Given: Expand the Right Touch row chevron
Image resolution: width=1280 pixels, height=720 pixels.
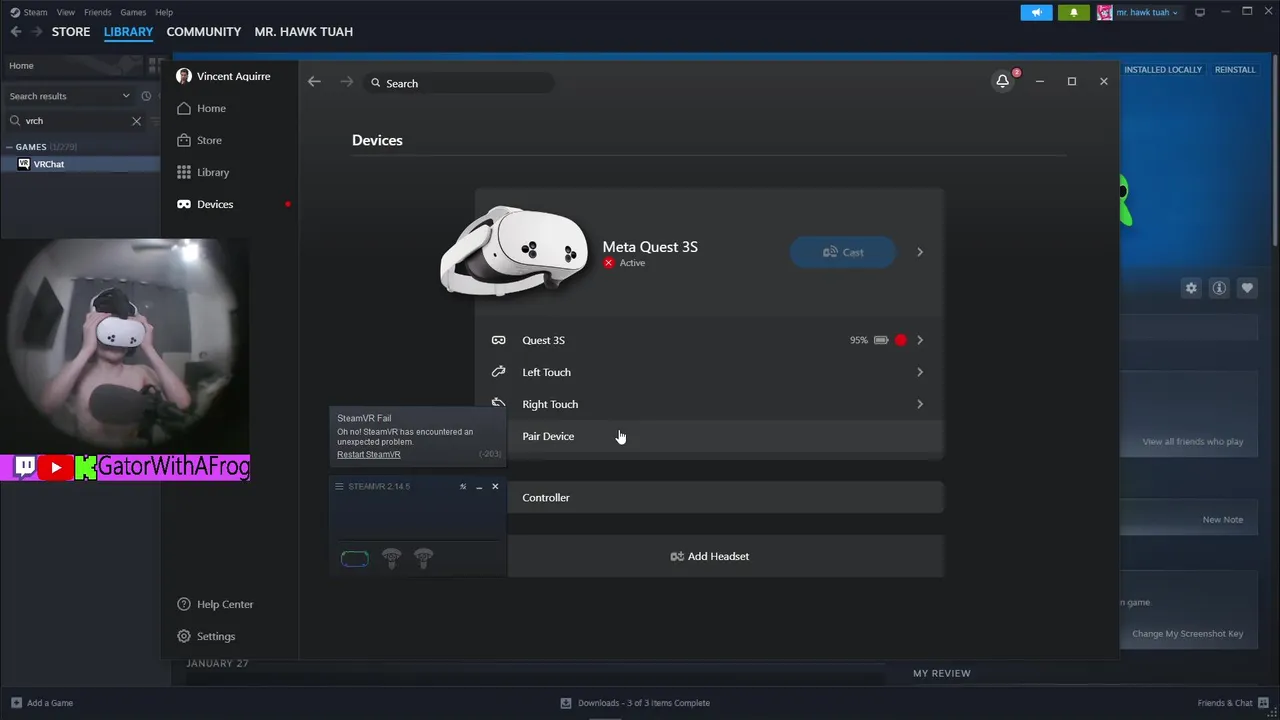Looking at the screenshot, I should coord(920,404).
